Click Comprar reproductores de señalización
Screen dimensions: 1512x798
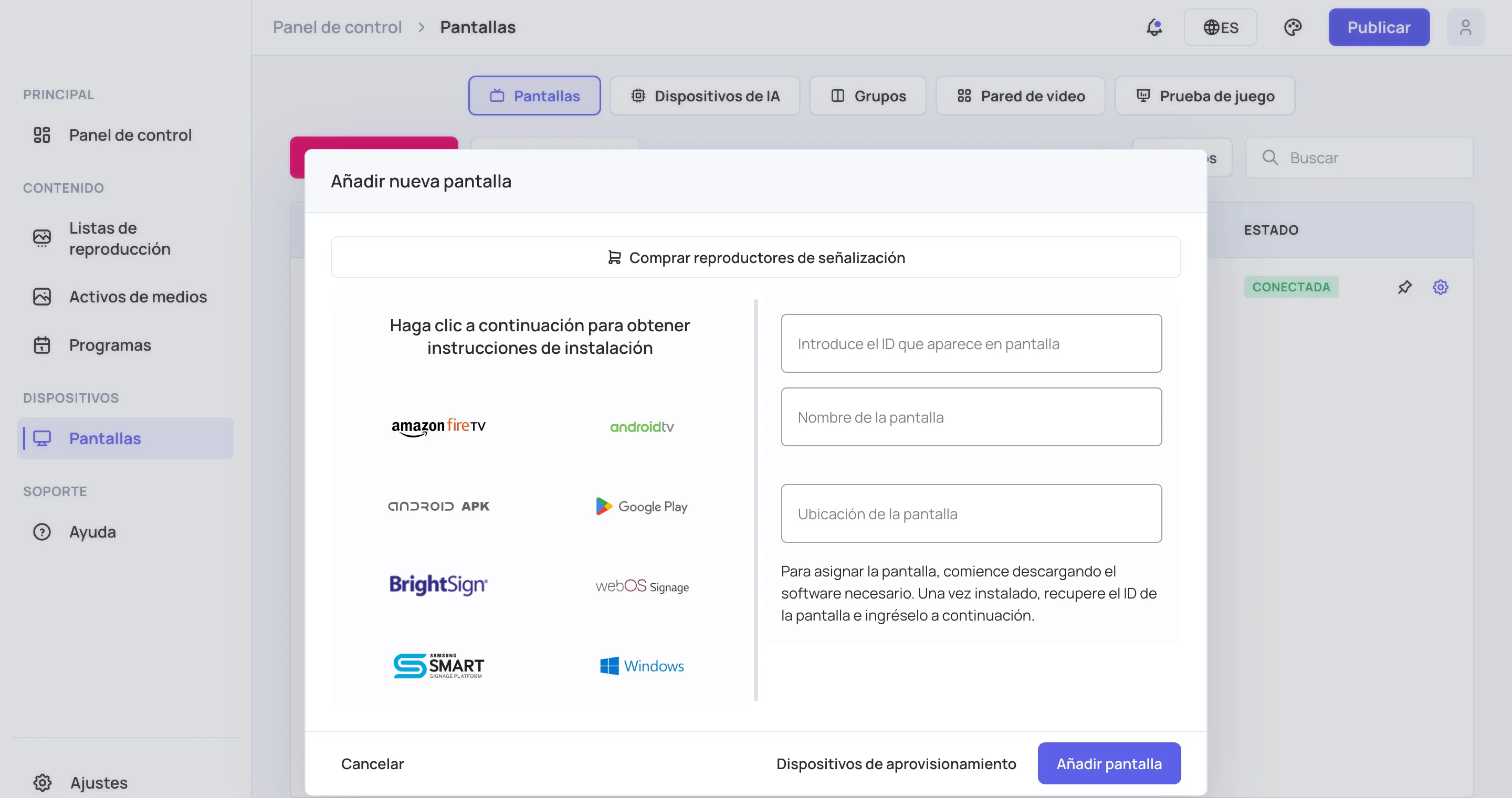coord(755,258)
